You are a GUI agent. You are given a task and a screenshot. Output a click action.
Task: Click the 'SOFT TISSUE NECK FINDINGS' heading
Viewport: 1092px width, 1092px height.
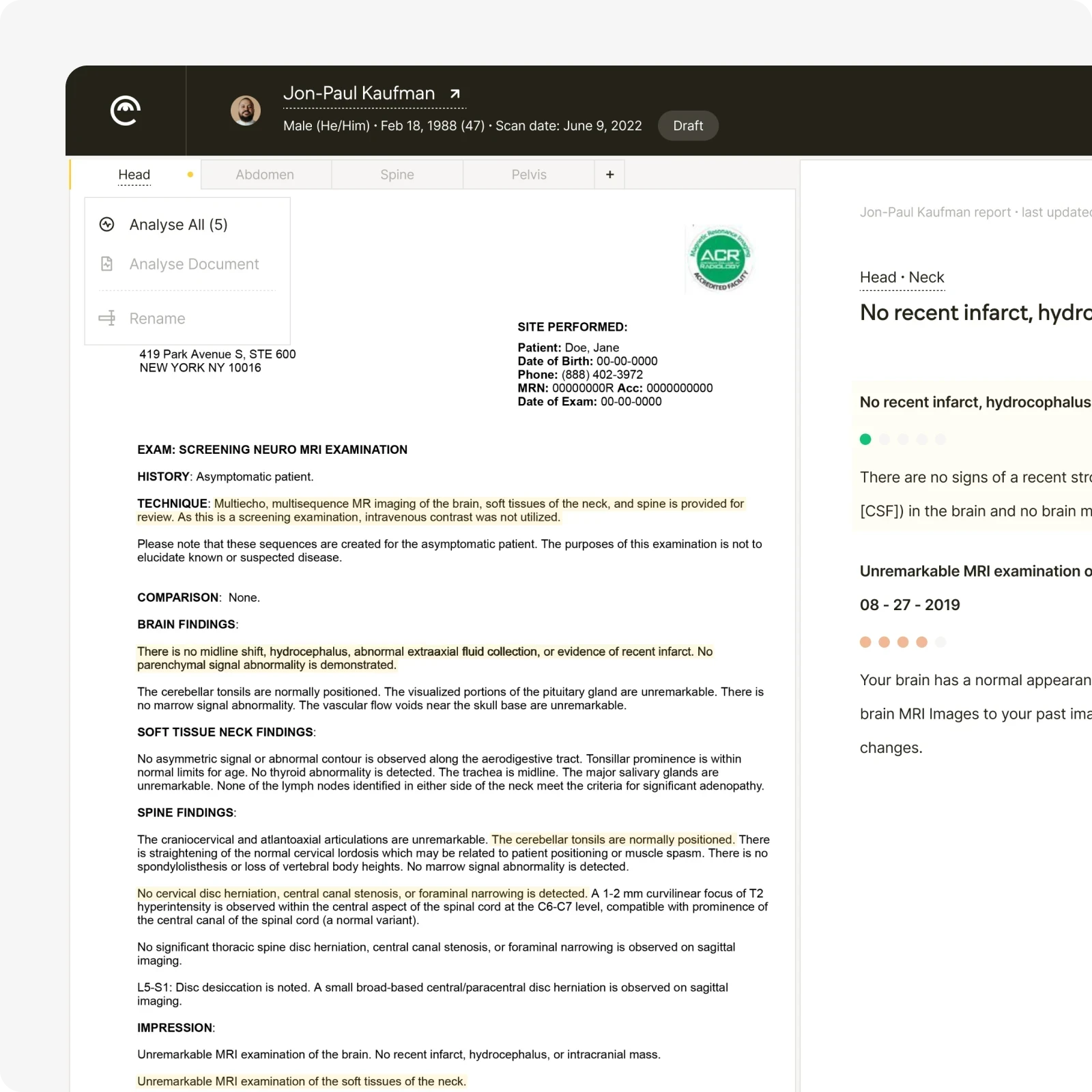click(227, 732)
